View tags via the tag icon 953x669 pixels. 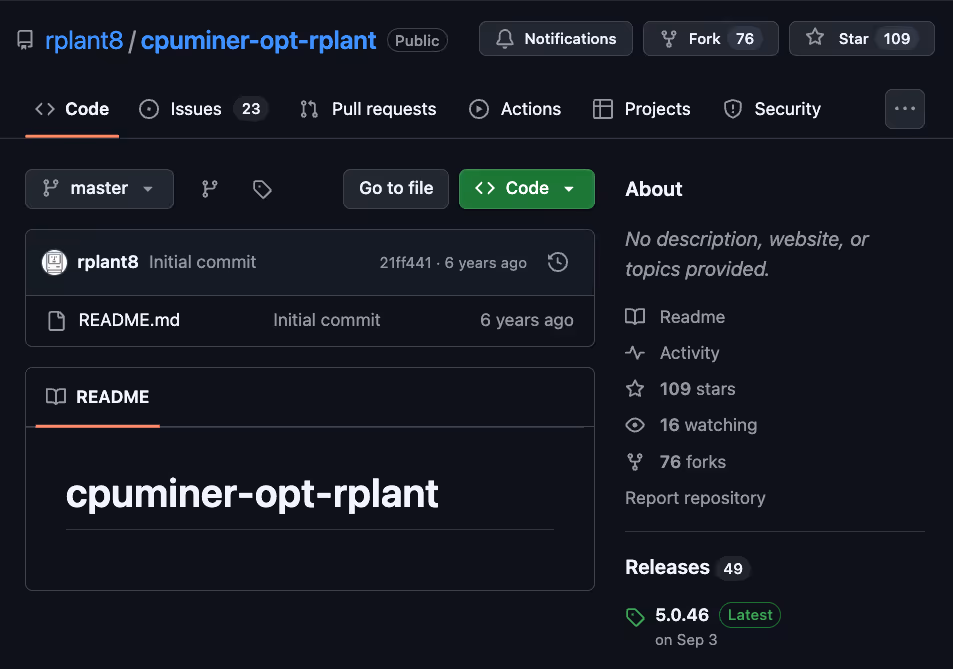[x=262, y=189]
